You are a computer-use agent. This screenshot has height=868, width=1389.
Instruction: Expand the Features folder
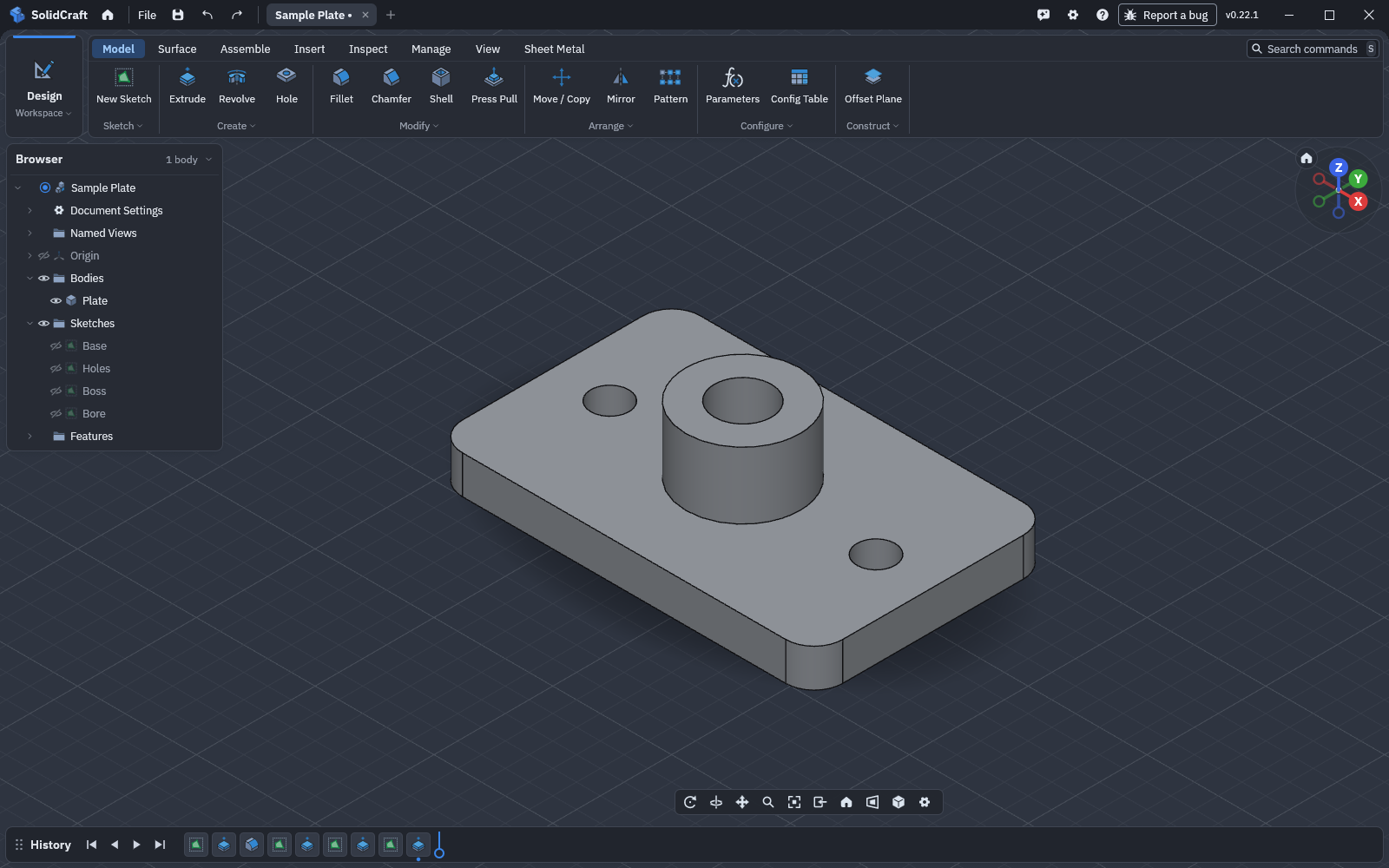coord(30,437)
